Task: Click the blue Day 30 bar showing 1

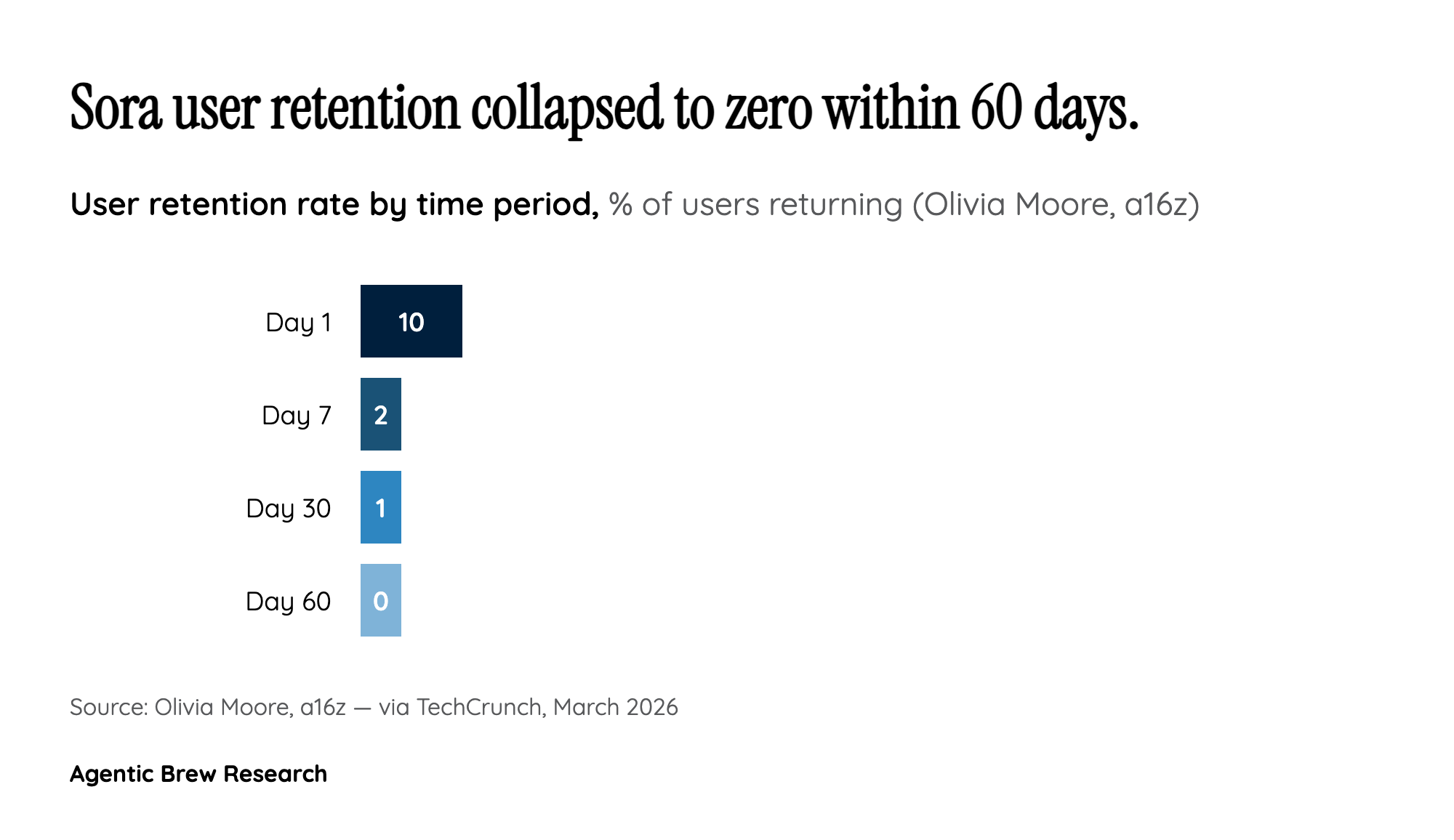Action: 381,507
